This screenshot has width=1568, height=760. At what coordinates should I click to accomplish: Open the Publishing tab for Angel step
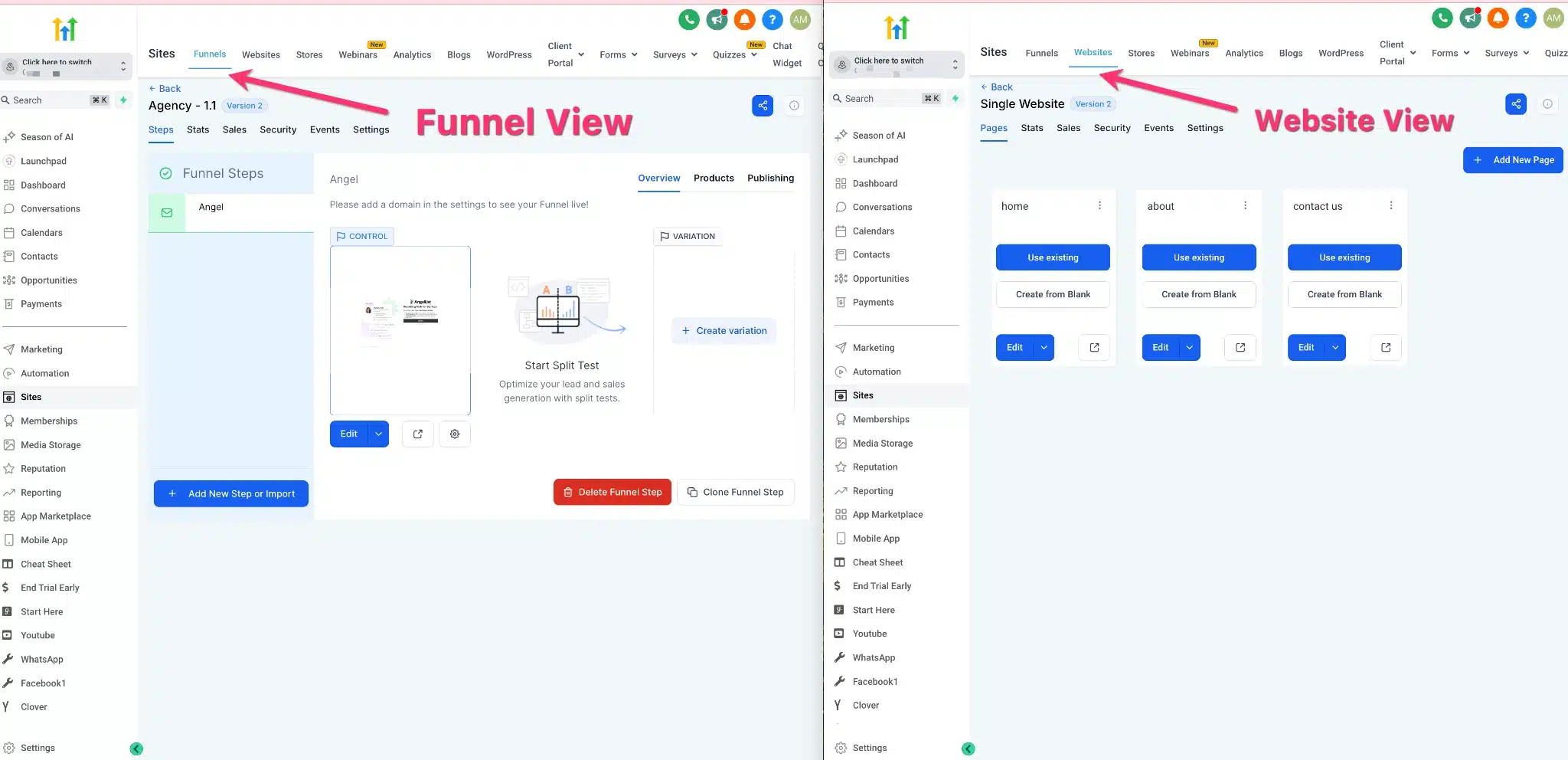coord(770,178)
